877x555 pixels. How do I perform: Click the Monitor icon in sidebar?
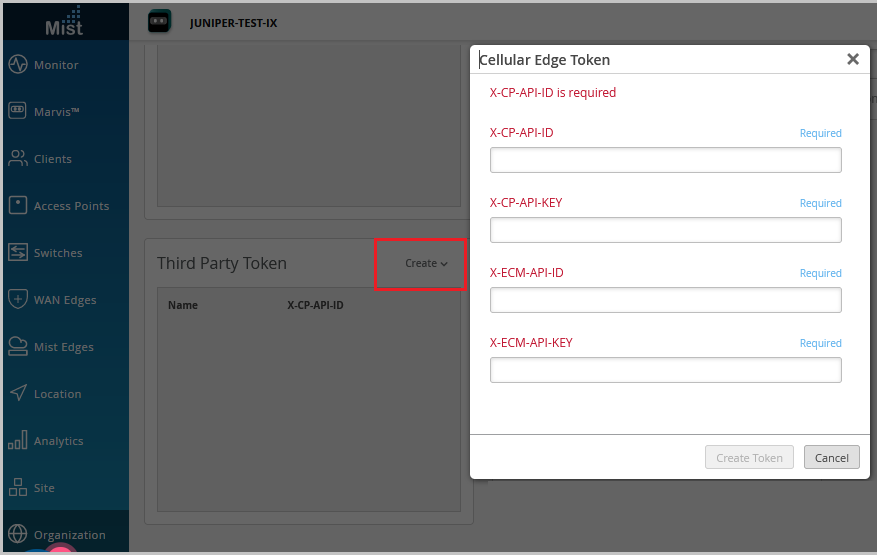pos(17,65)
